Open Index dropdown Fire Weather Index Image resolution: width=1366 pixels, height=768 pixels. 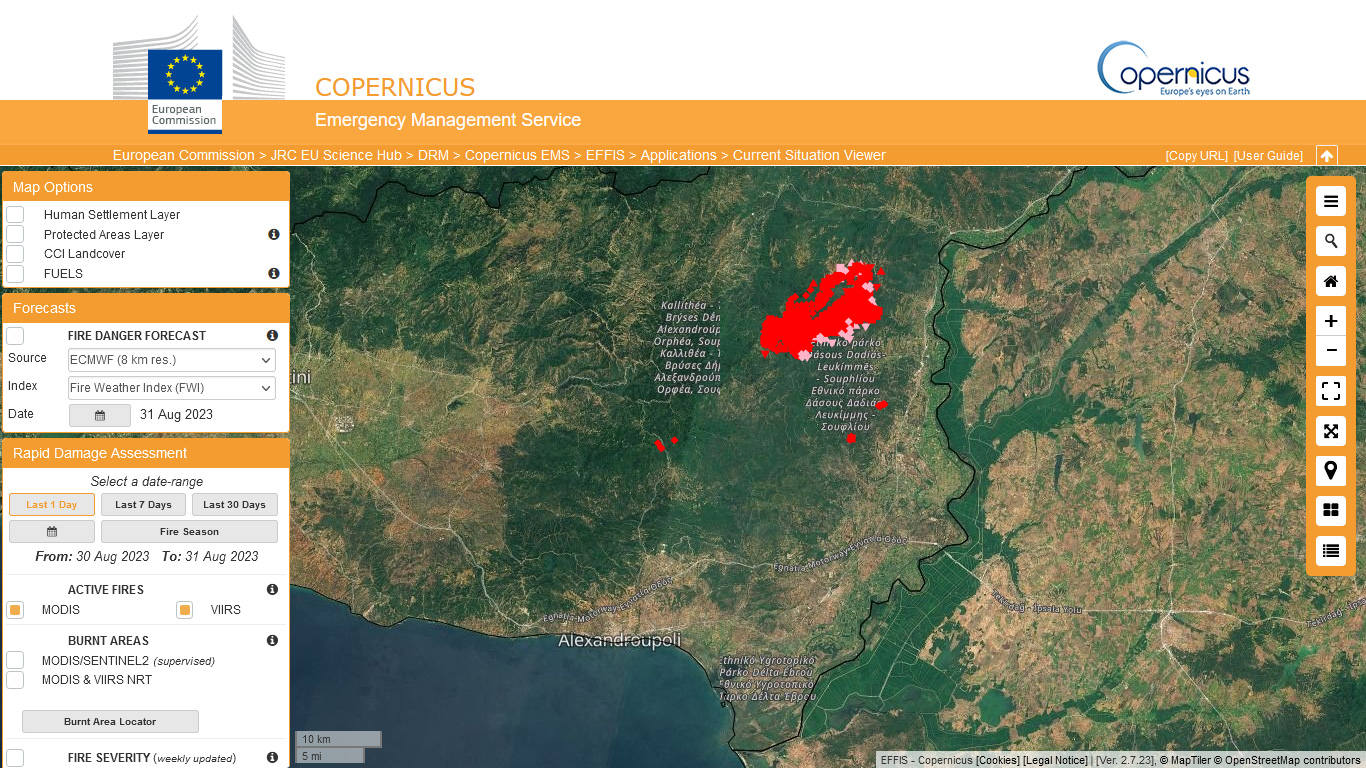pyautogui.click(x=172, y=388)
